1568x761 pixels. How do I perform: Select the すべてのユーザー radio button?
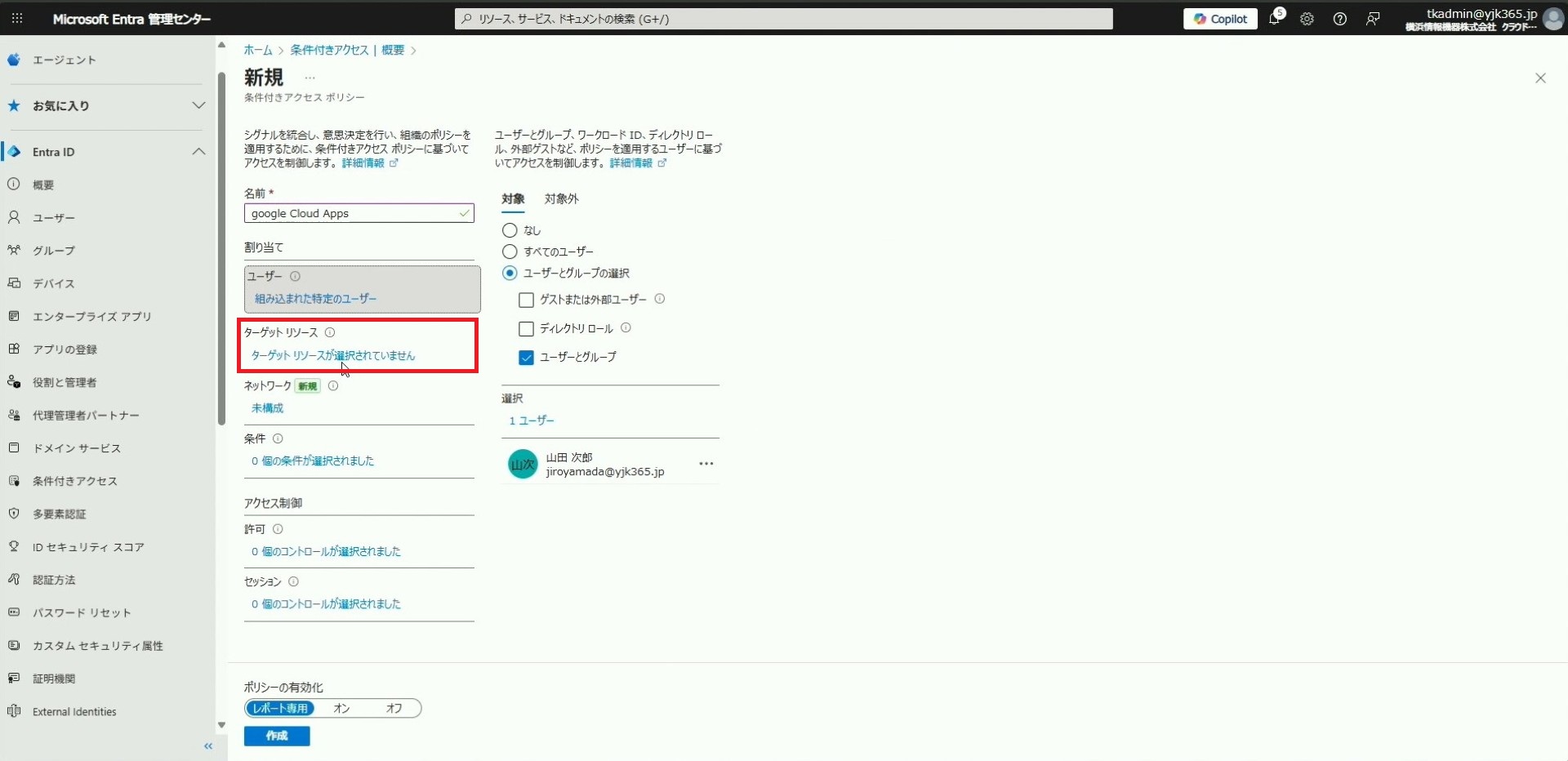510,251
